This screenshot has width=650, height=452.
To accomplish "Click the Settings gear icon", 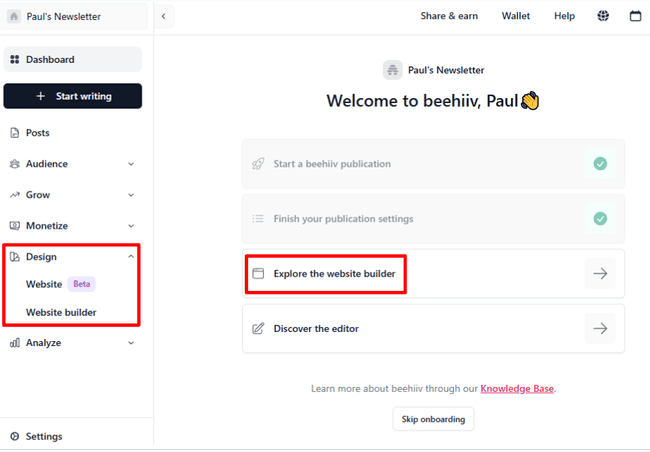I will coord(15,436).
